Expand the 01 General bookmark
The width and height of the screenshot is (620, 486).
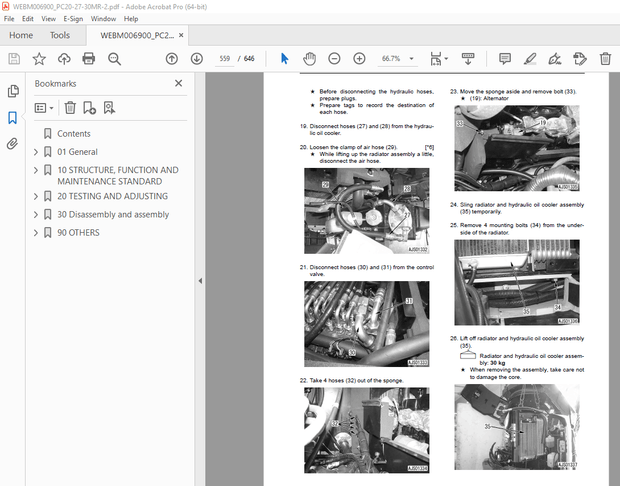pyautogui.click(x=36, y=152)
